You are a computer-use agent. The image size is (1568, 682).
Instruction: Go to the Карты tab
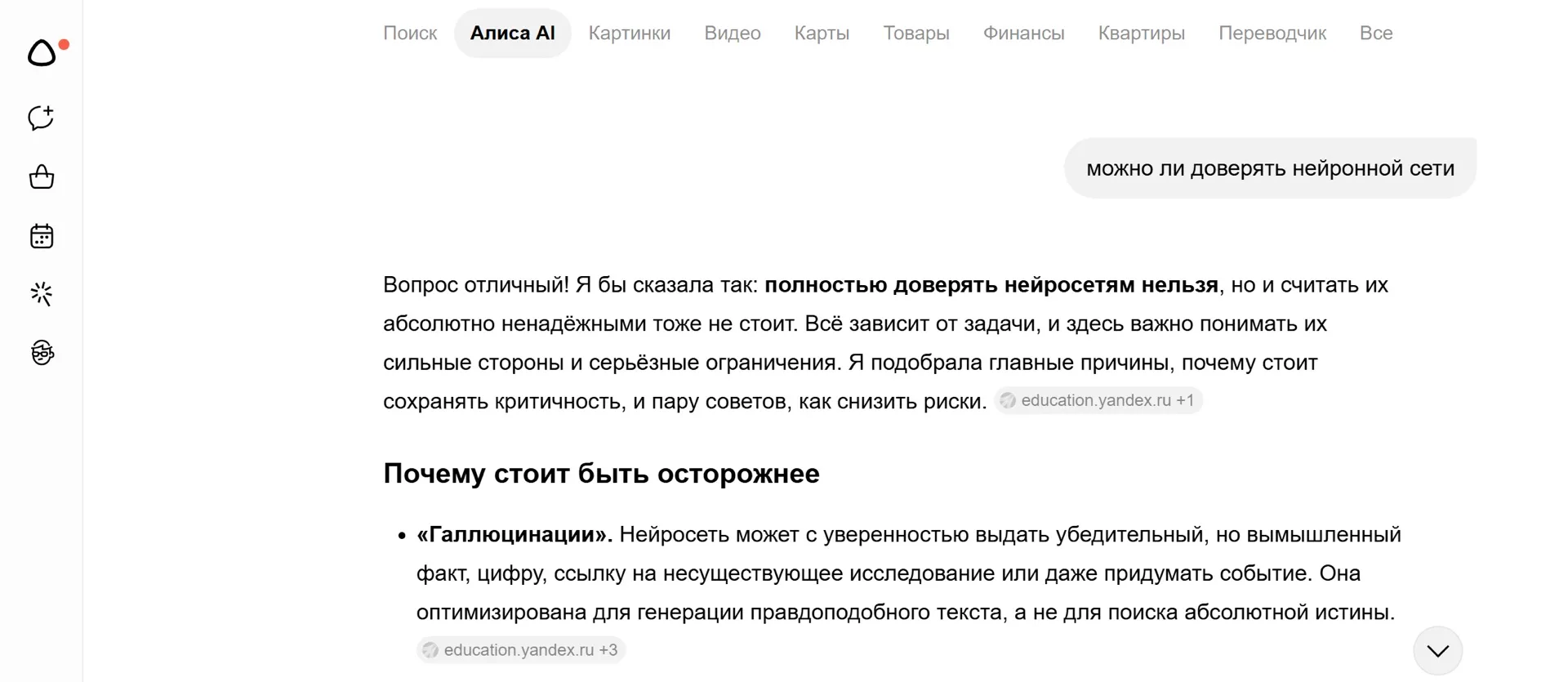tap(822, 33)
